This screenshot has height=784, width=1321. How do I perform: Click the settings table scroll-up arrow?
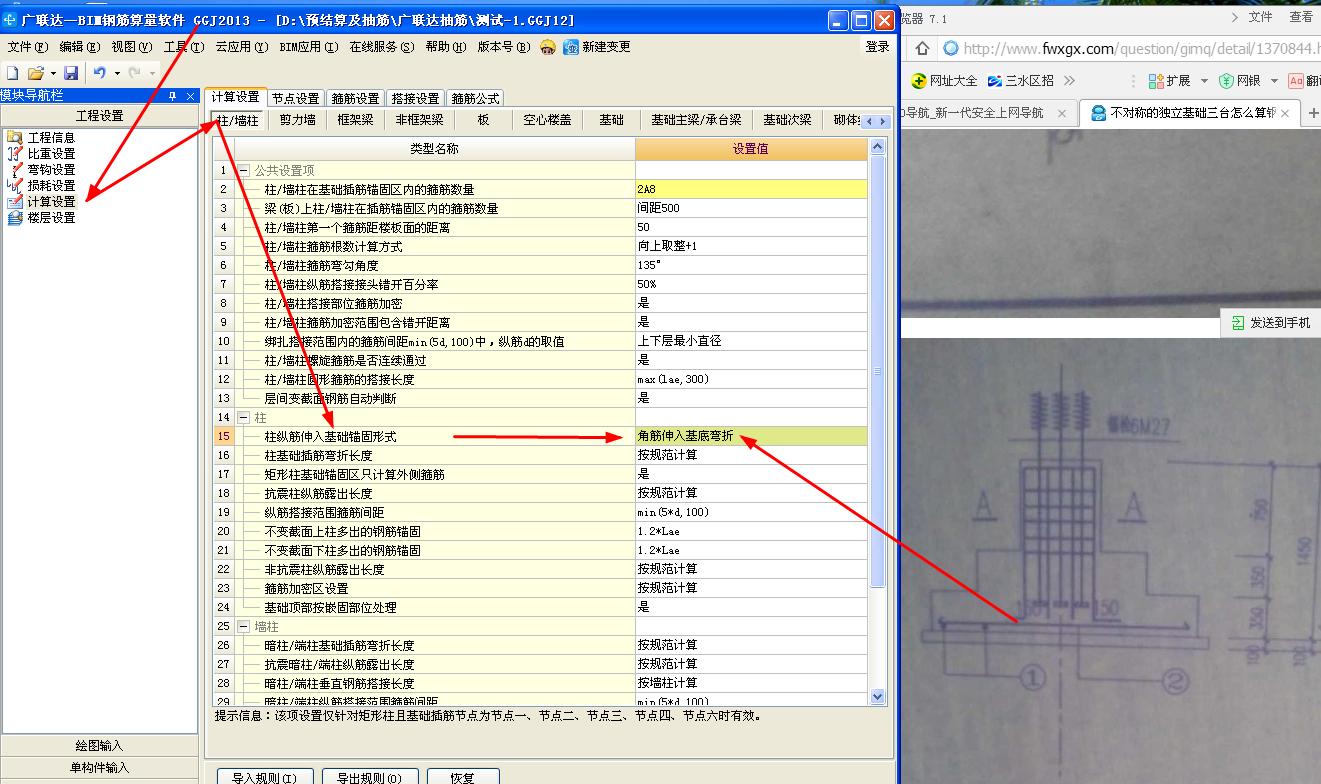(878, 147)
